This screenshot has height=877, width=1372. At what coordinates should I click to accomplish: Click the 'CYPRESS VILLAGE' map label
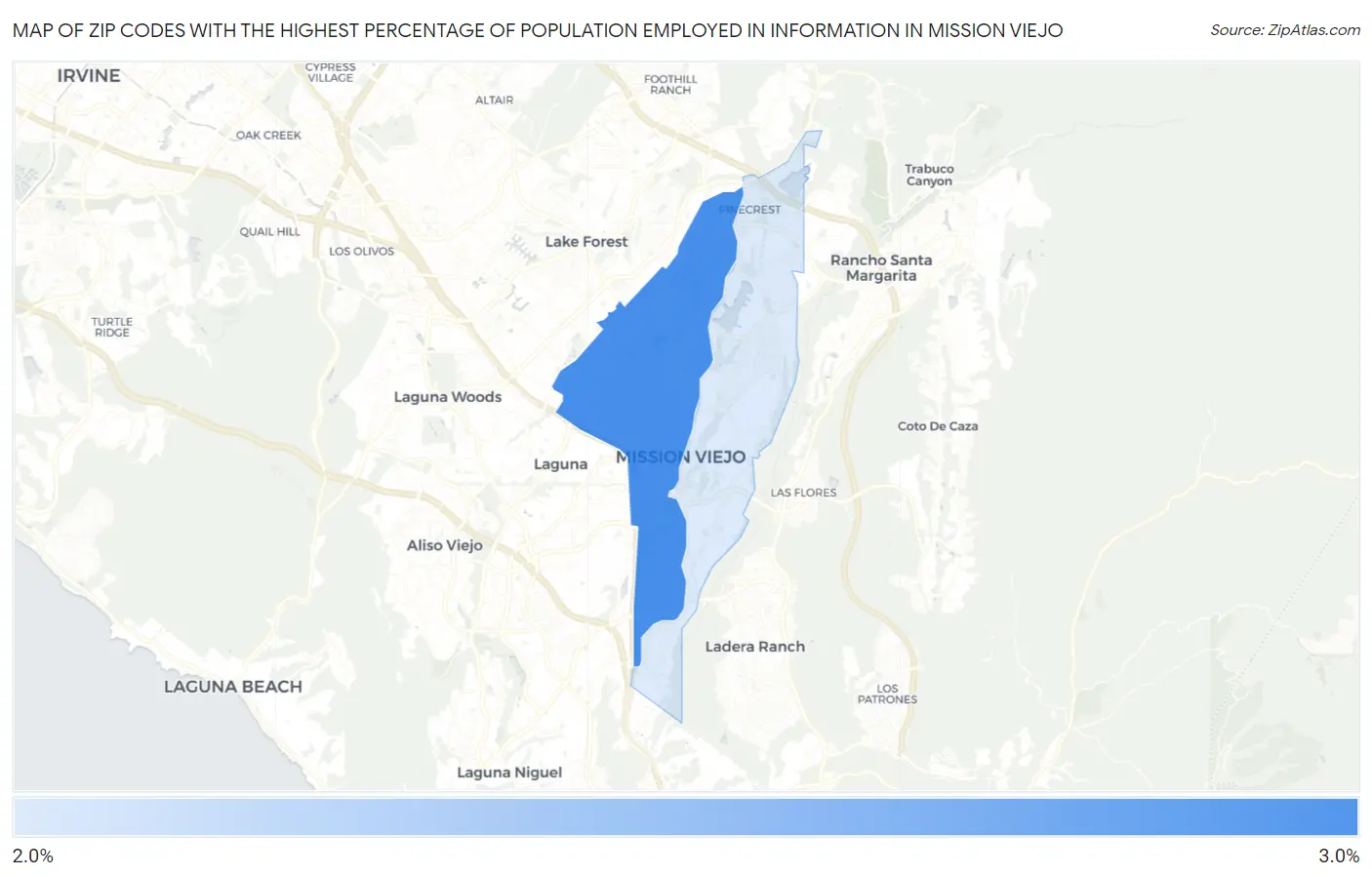[x=331, y=72]
